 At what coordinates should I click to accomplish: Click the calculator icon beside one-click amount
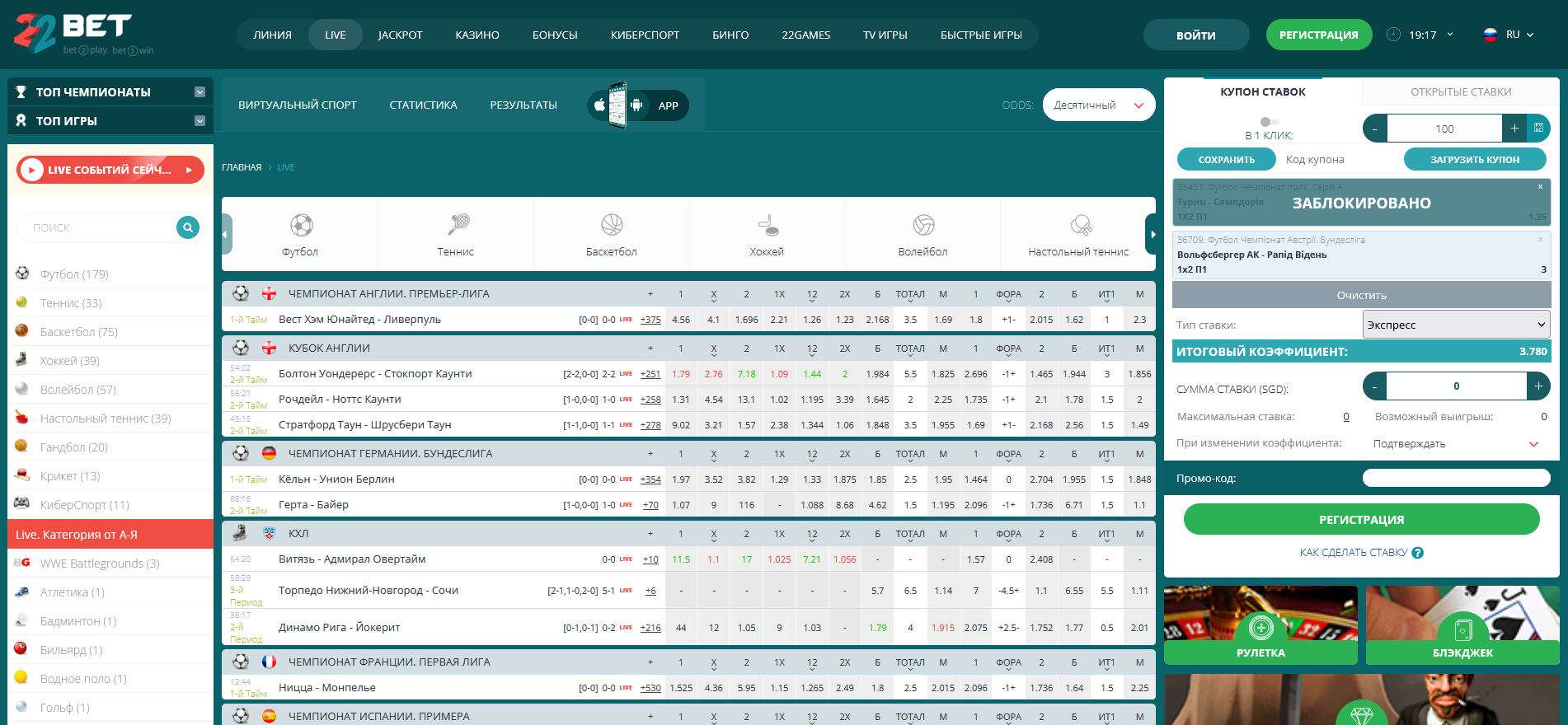tap(1538, 129)
